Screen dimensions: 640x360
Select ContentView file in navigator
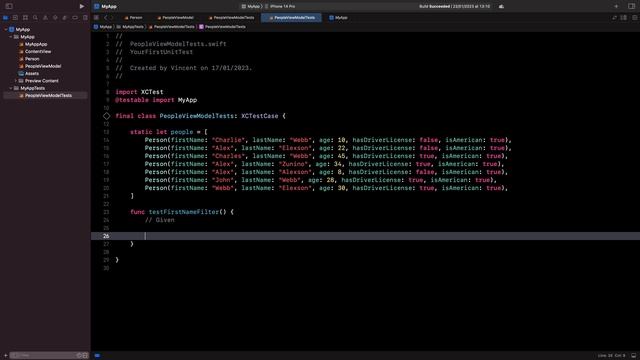(35, 51)
